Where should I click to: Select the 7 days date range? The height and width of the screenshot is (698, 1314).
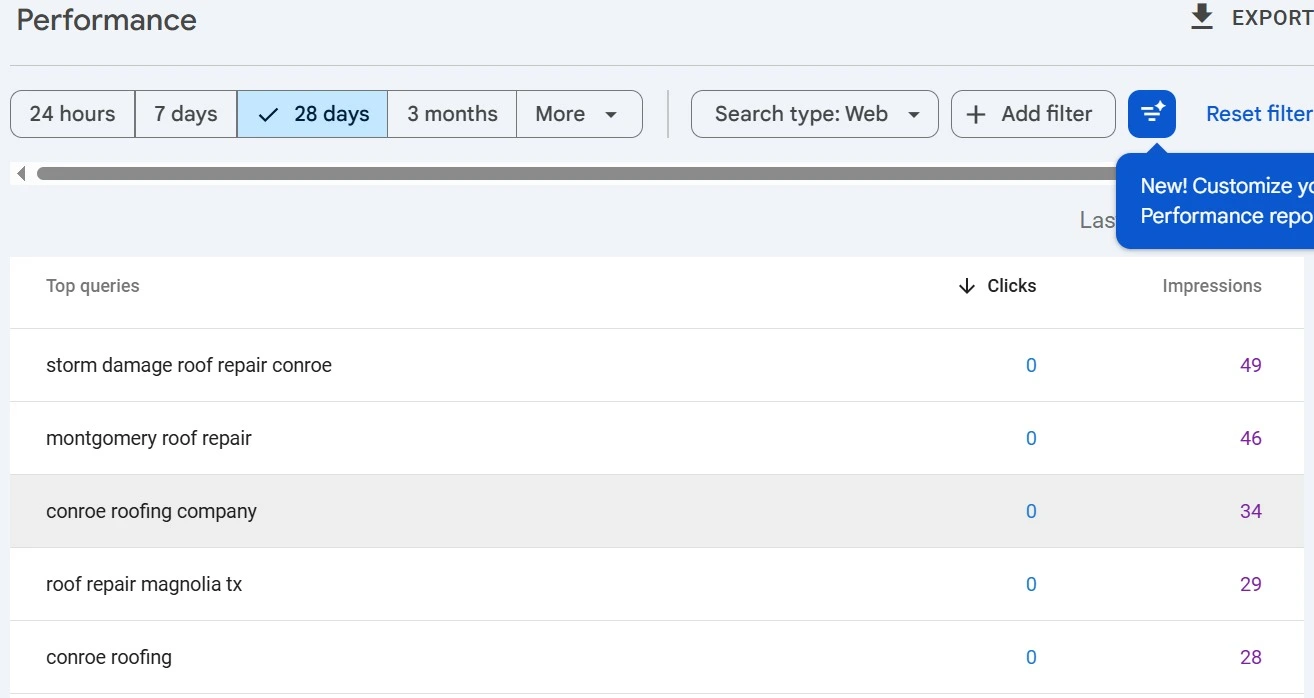186,114
